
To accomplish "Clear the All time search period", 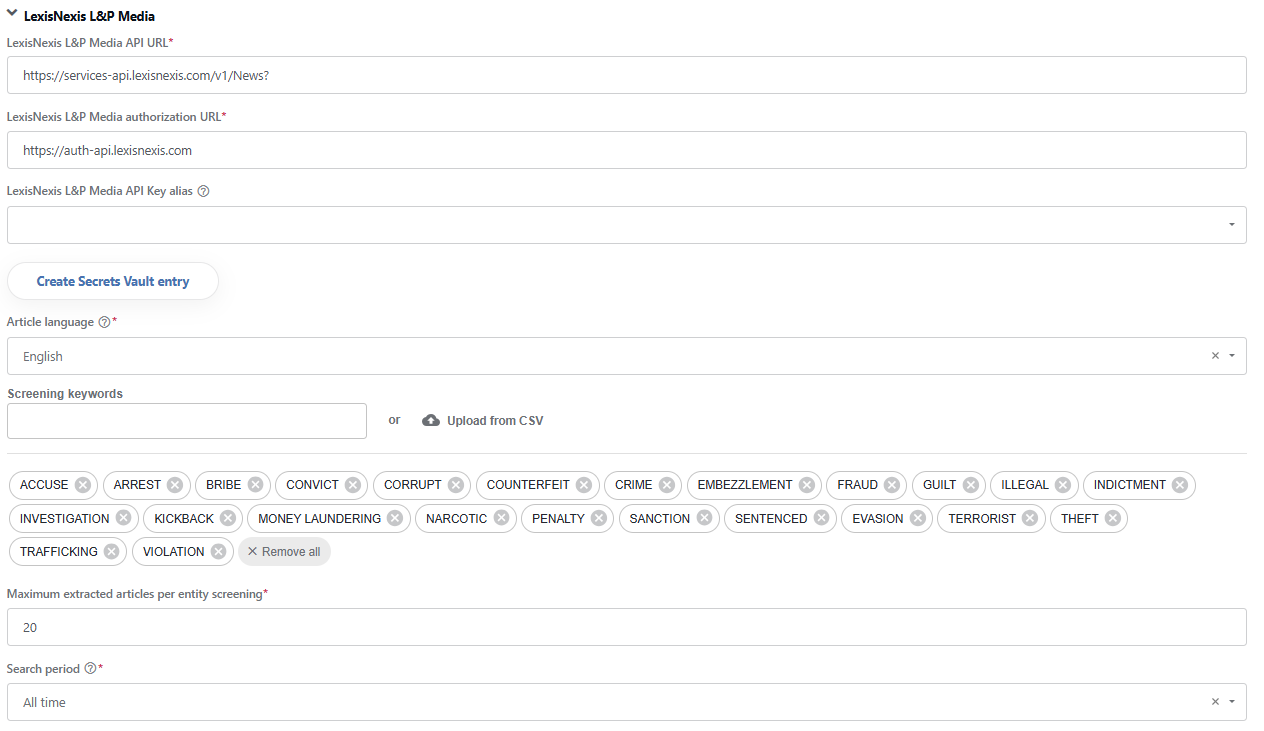I will [x=1215, y=702].
